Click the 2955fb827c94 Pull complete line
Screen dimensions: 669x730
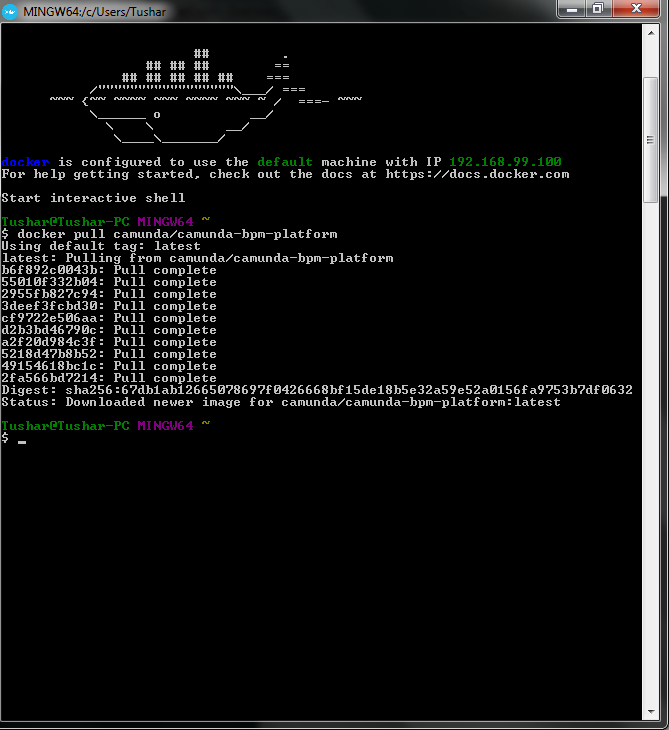click(109, 294)
